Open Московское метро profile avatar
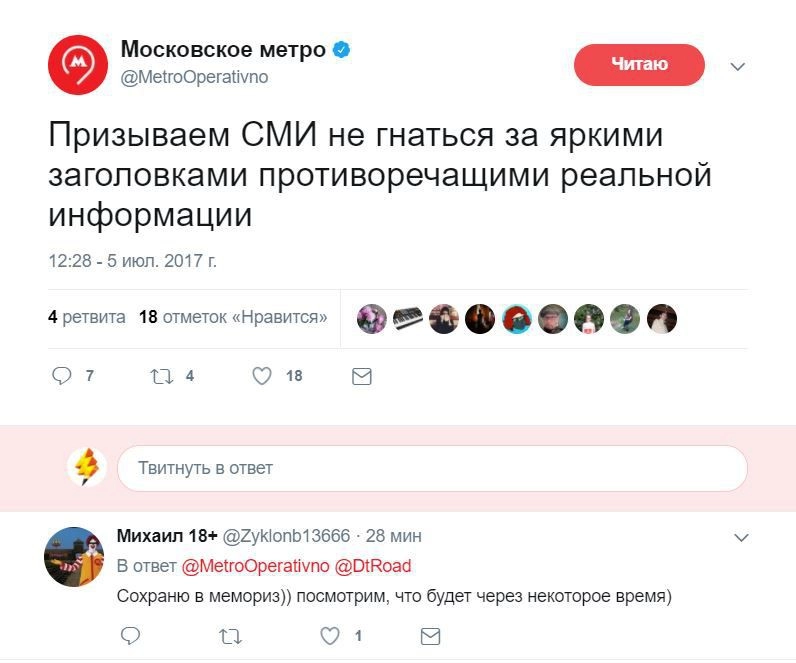Image resolution: width=796 pixels, height=663 pixels. pyautogui.click(x=78, y=65)
